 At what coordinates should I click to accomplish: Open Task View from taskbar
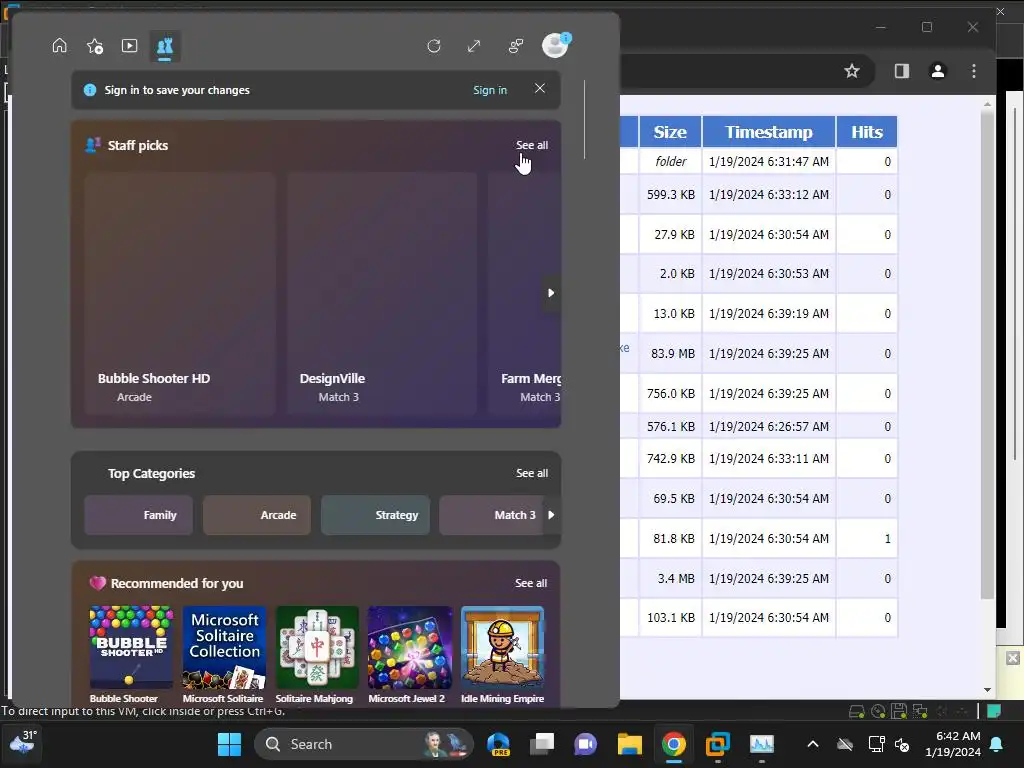pyautogui.click(x=542, y=744)
